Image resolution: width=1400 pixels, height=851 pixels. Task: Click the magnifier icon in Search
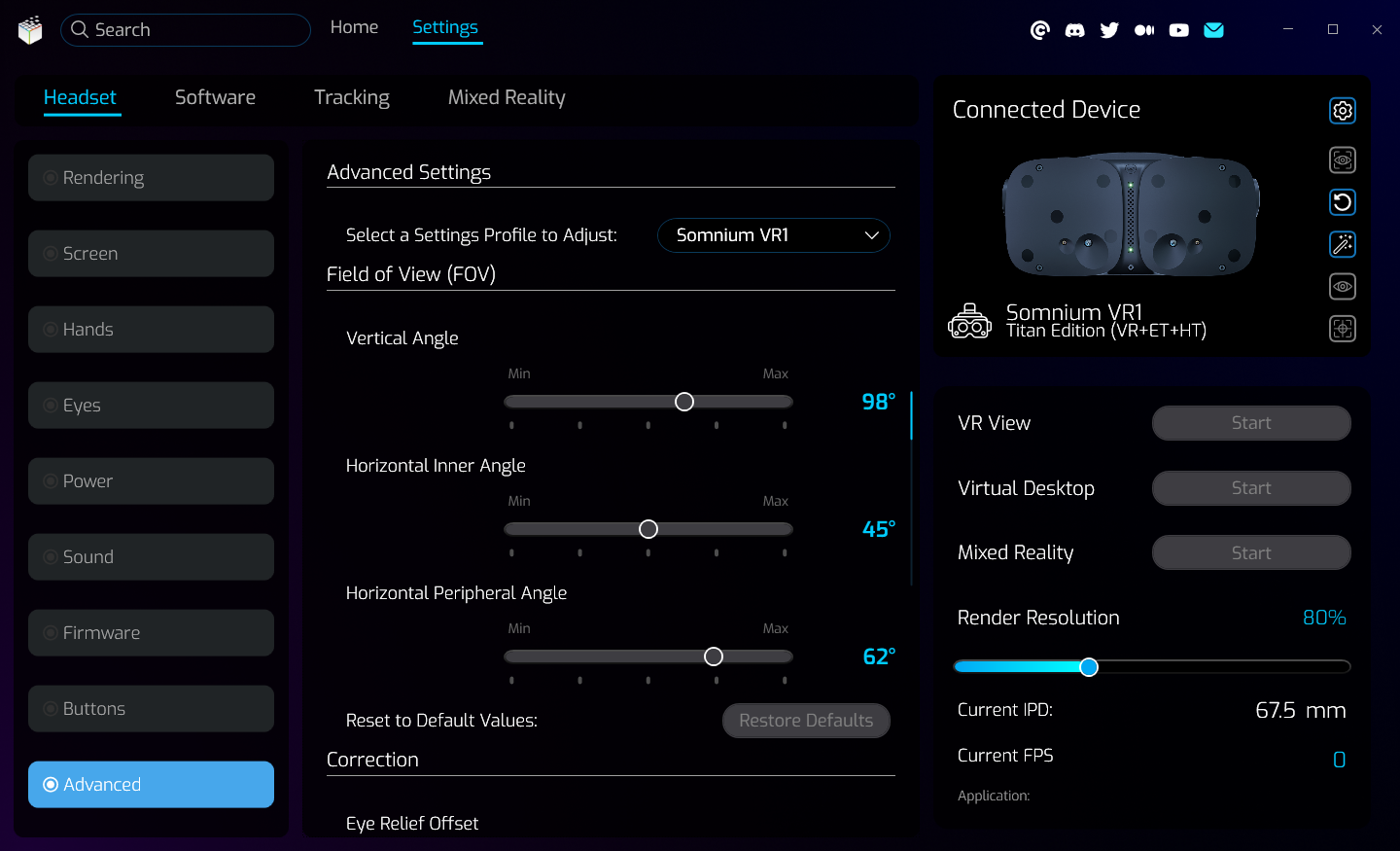80,29
